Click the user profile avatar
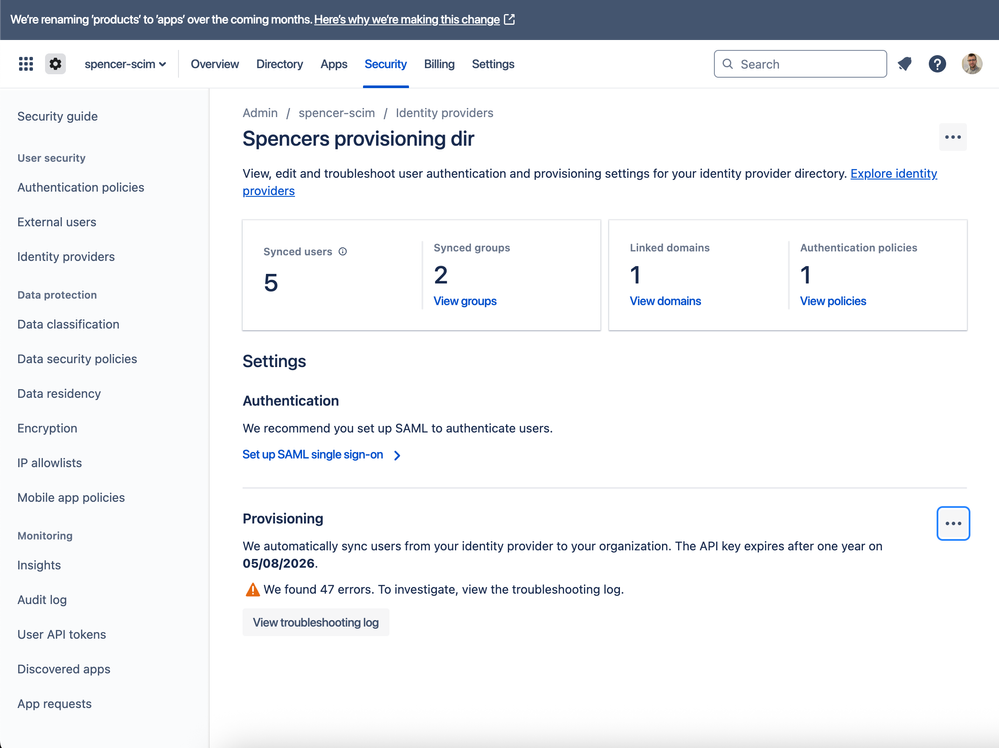The image size is (999, 748). 972,64
